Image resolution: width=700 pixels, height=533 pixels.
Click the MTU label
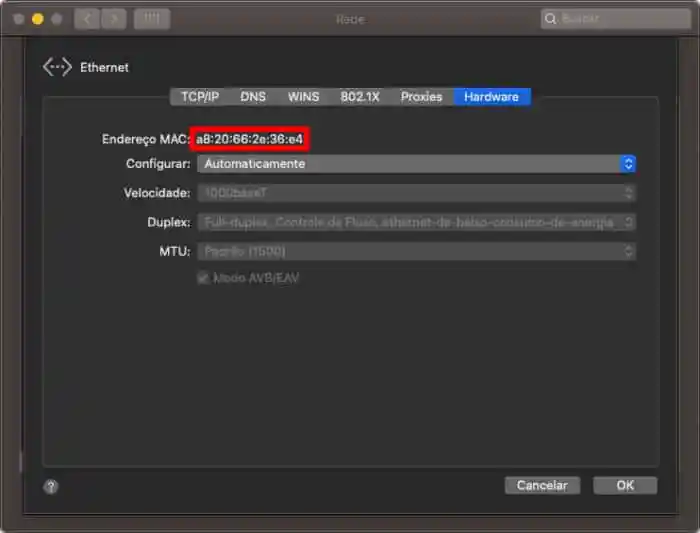coord(175,251)
